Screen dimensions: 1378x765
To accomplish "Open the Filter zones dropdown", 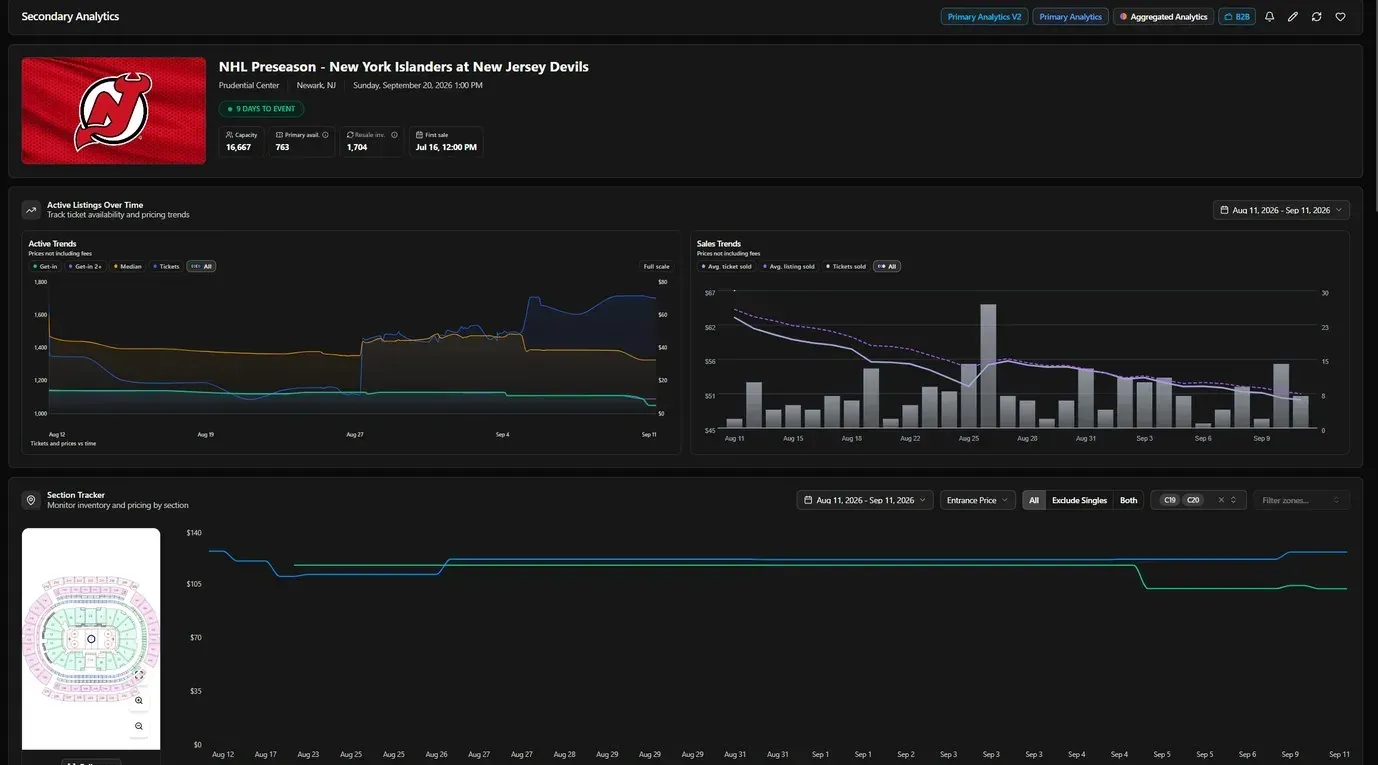I will click(x=1301, y=500).
